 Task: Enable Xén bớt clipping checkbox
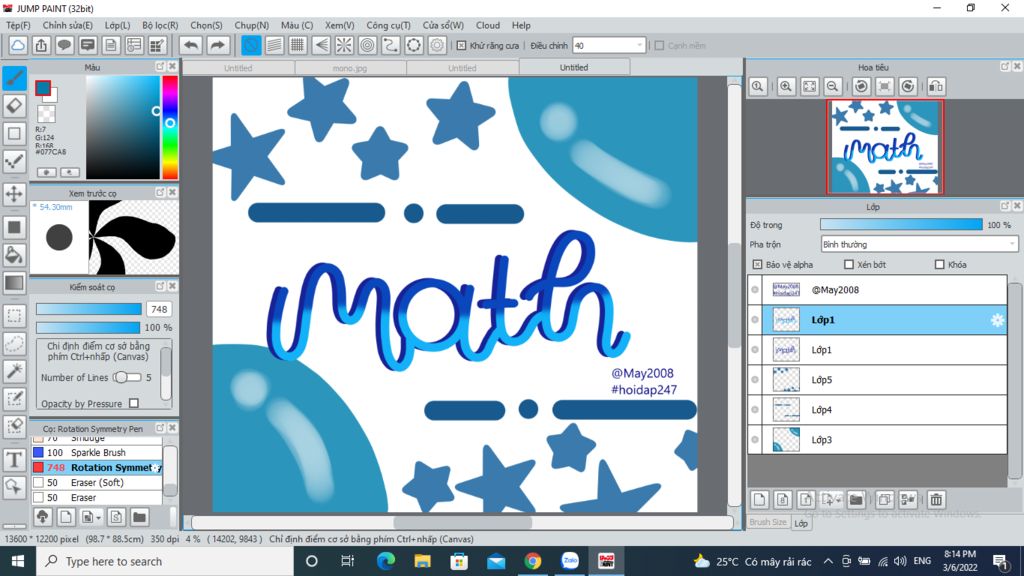click(848, 264)
